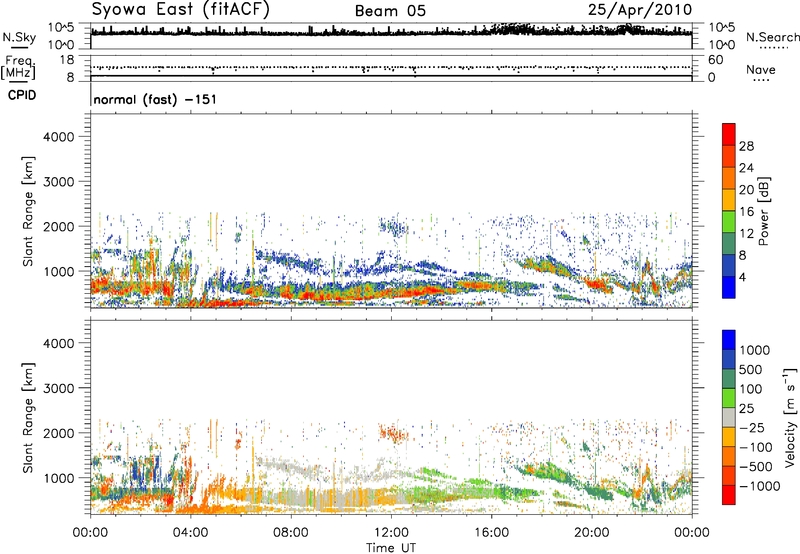Click the blue top of velocity colorbar
Screen dimensions: 800x554
coord(729,340)
